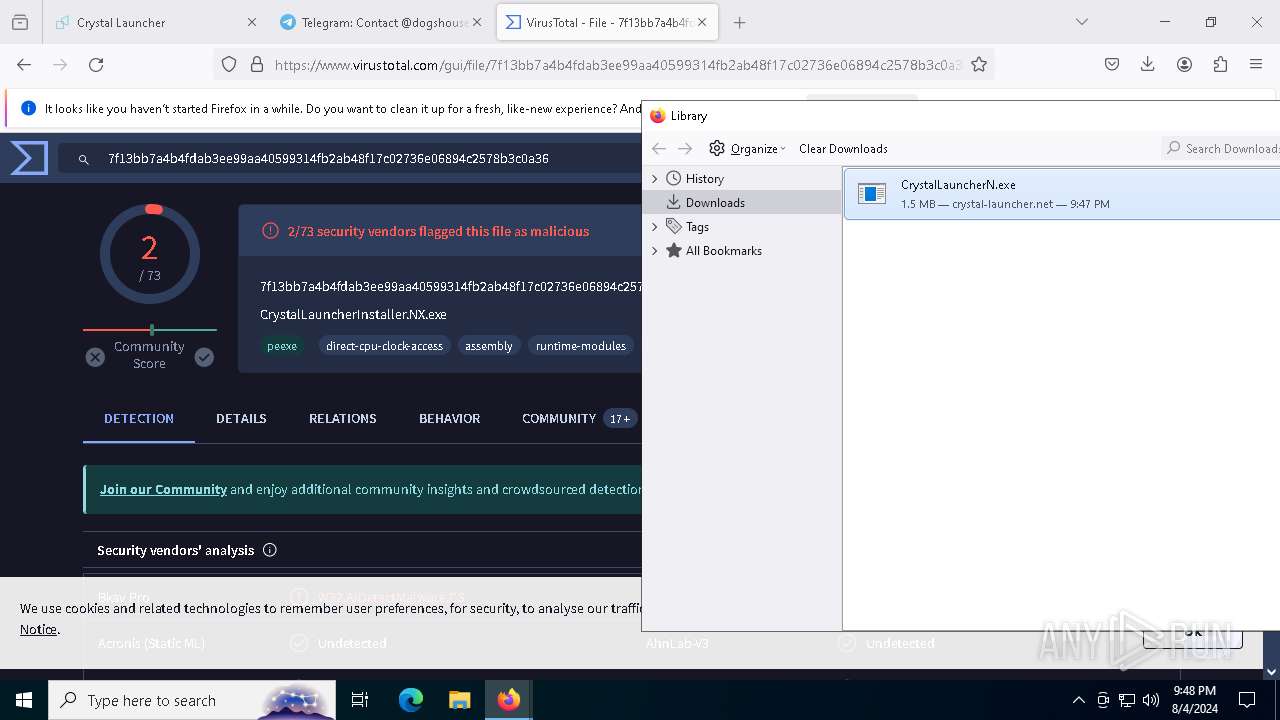Select CrystalLauncherN.exe download entry
Screen dimensions: 1280x720
click(1062, 194)
